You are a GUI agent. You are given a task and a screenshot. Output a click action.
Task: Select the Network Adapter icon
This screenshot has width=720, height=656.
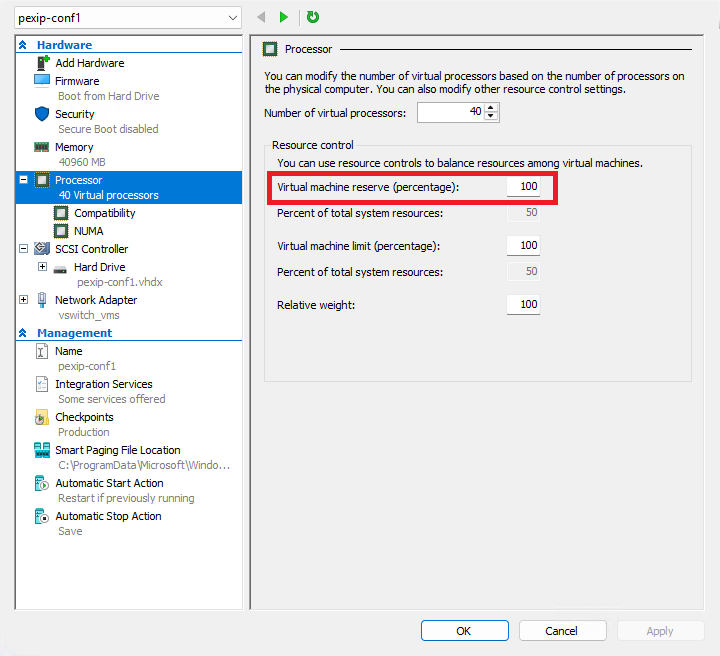pos(42,300)
